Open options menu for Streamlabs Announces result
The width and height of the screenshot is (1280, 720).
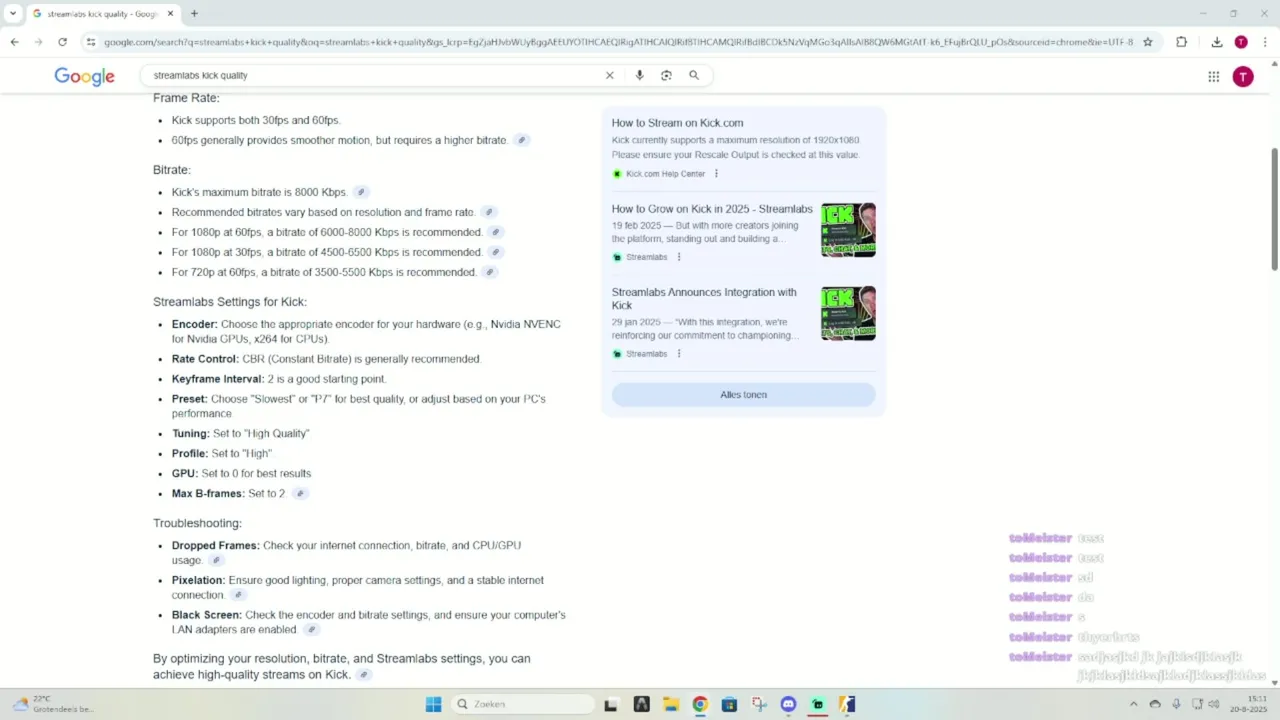(679, 354)
